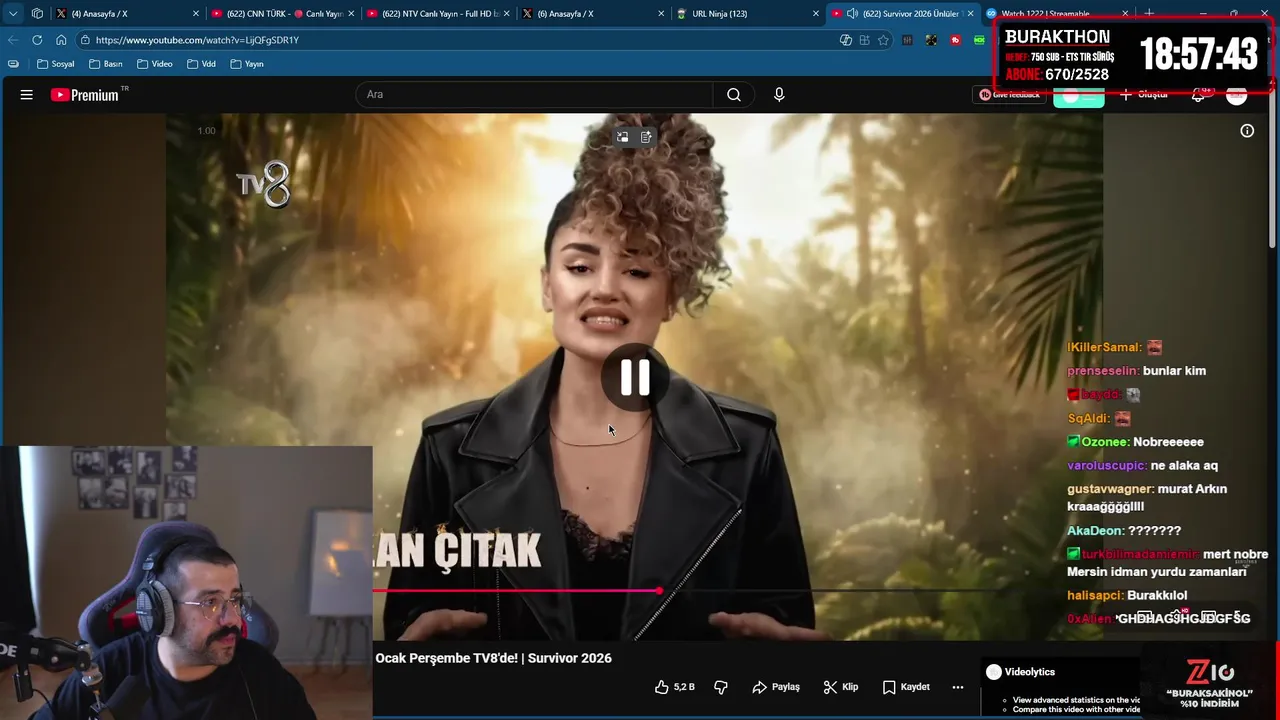Switch to CNN TÜRK Canlı Yayın tab

(x=285, y=14)
